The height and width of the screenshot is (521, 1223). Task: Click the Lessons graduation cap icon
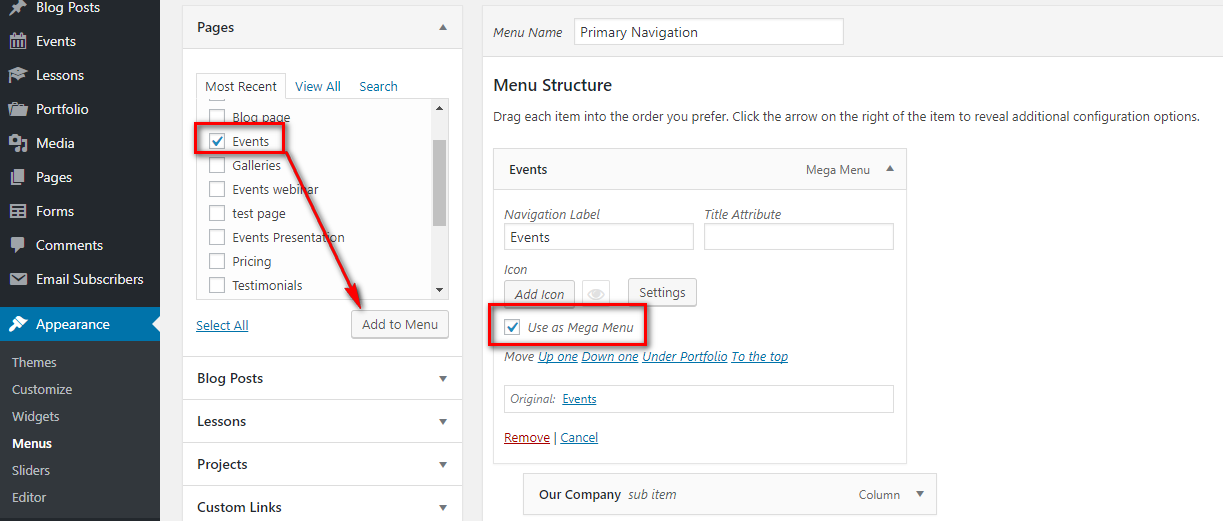[18, 75]
